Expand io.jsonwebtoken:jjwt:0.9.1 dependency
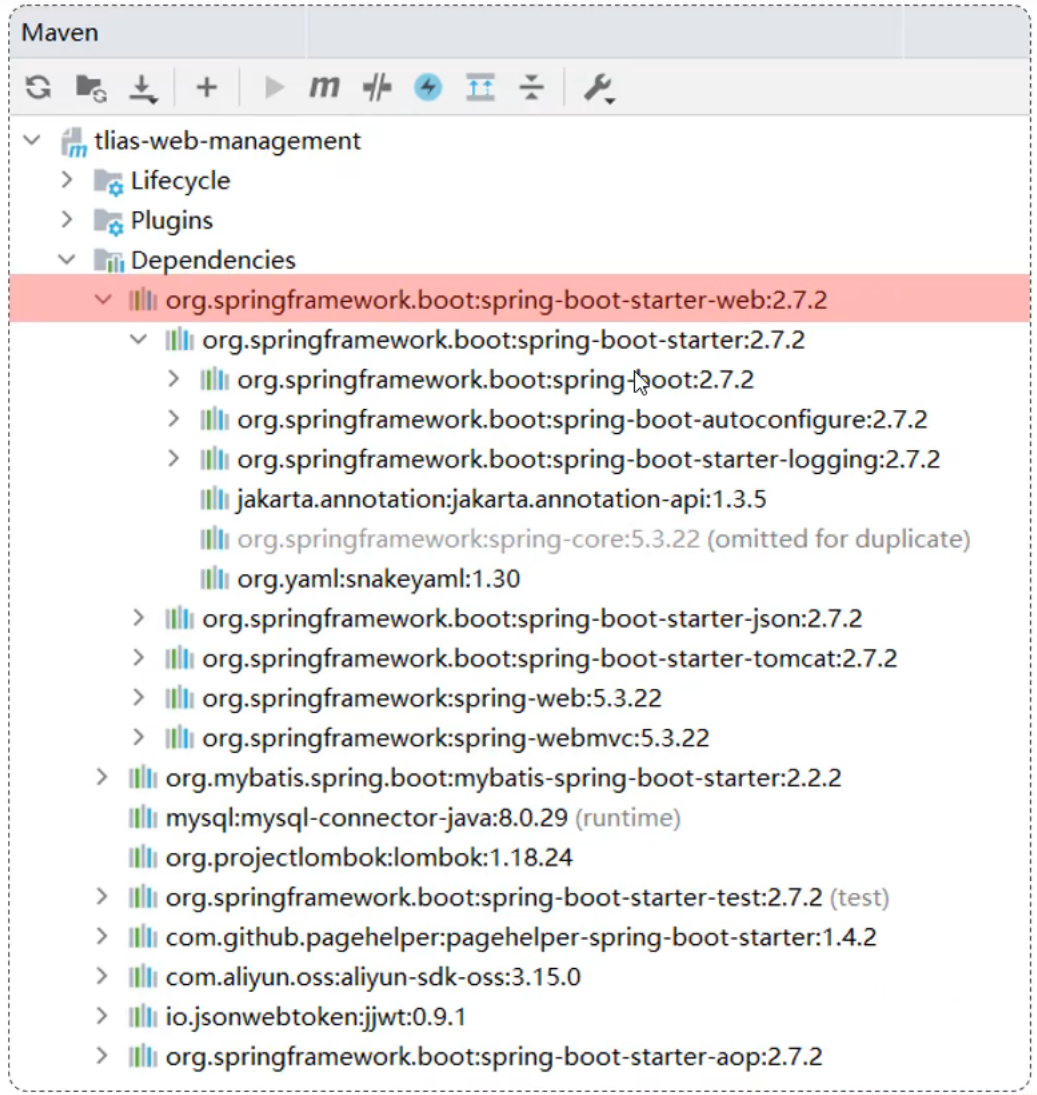 point(102,1016)
